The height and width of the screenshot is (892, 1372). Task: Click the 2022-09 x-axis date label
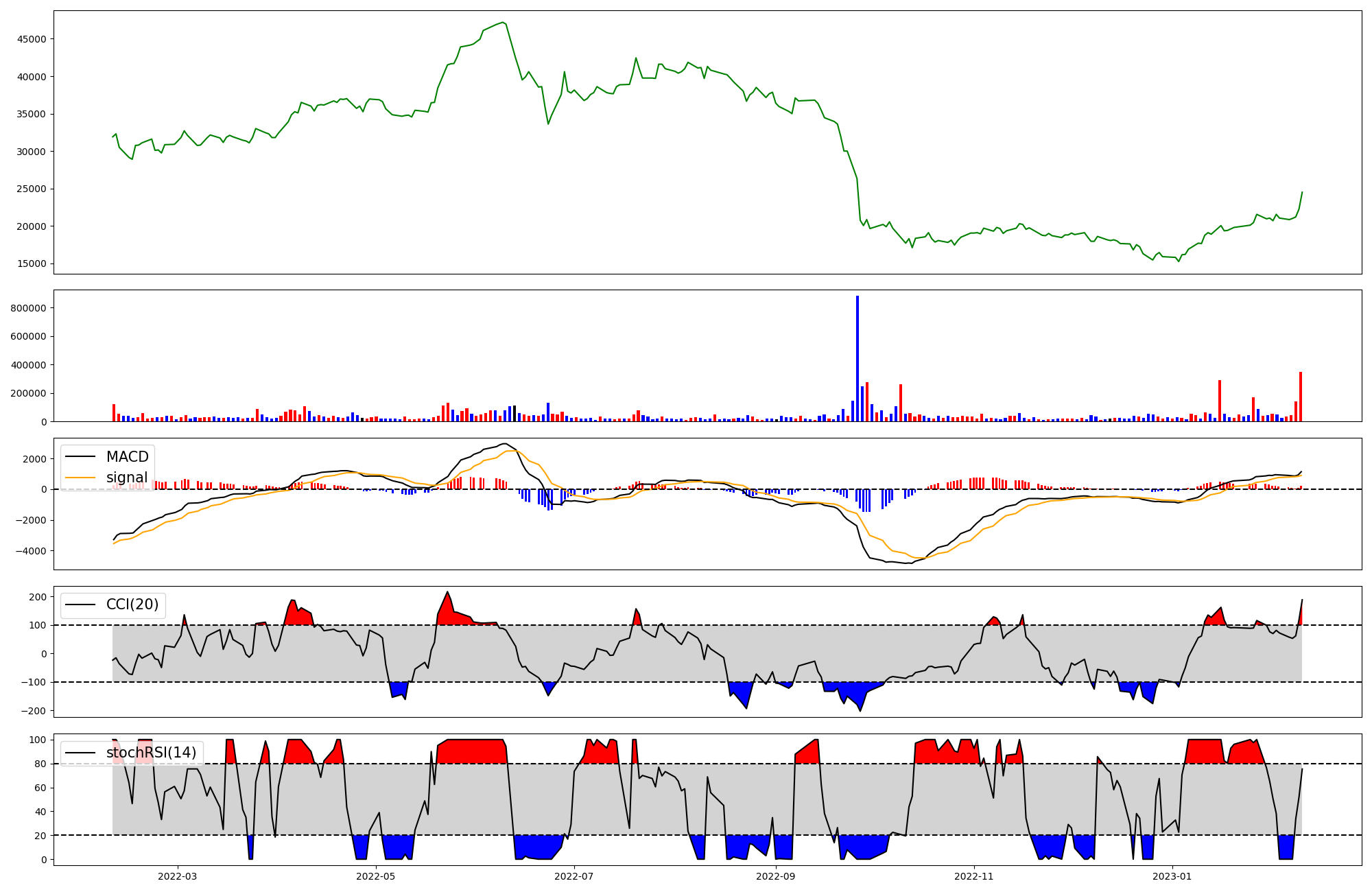pyautogui.click(x=776, y=876)
